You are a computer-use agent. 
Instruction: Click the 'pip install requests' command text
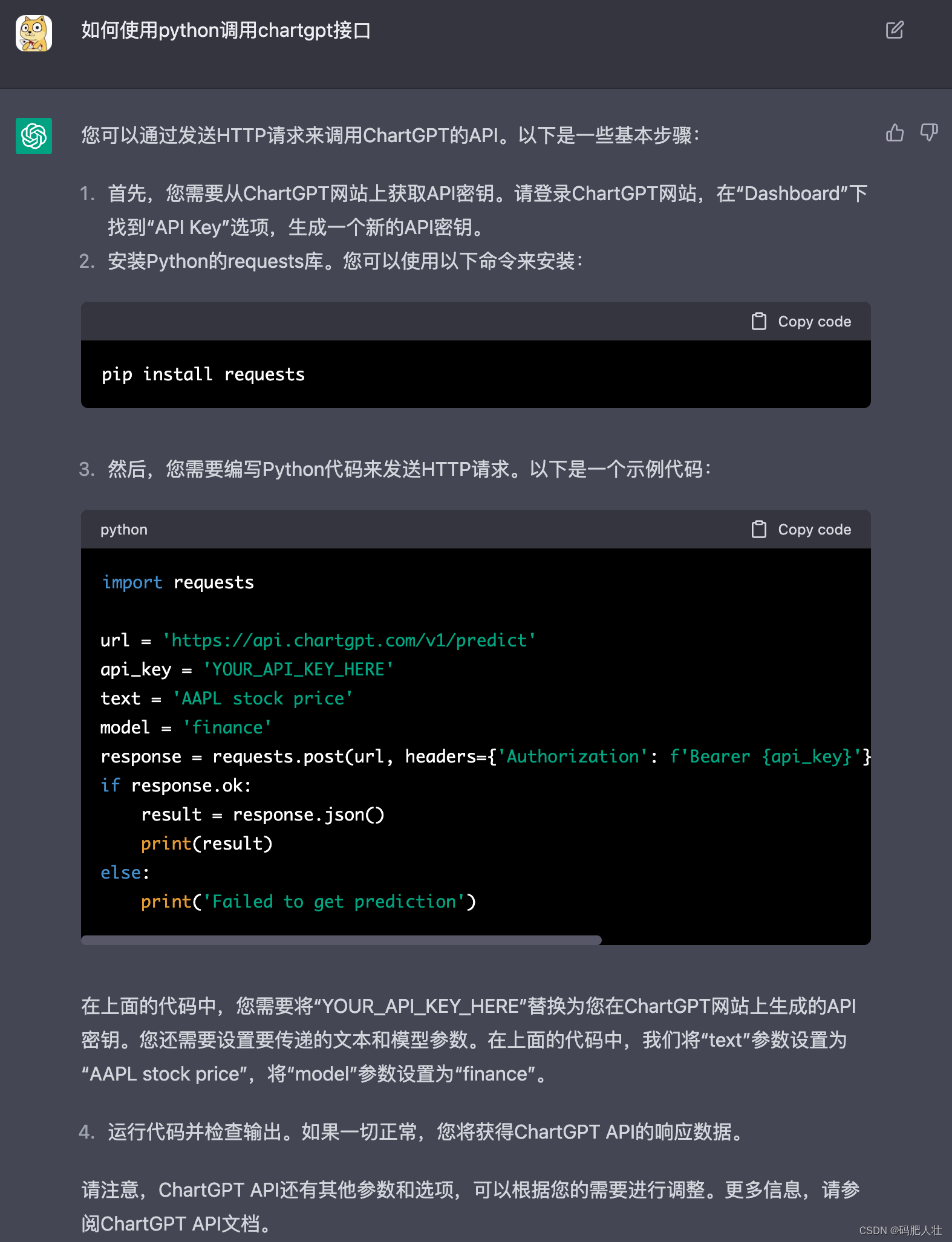(x=203, y=374)
